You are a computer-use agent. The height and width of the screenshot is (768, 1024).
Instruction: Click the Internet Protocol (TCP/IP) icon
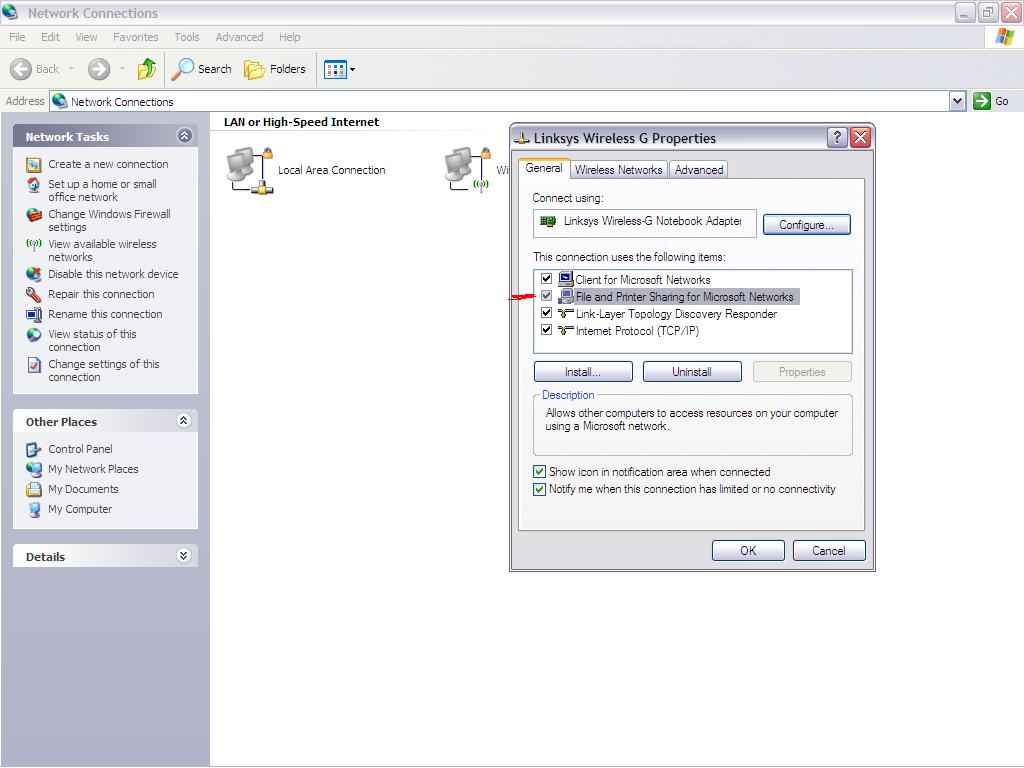[566, 331]
